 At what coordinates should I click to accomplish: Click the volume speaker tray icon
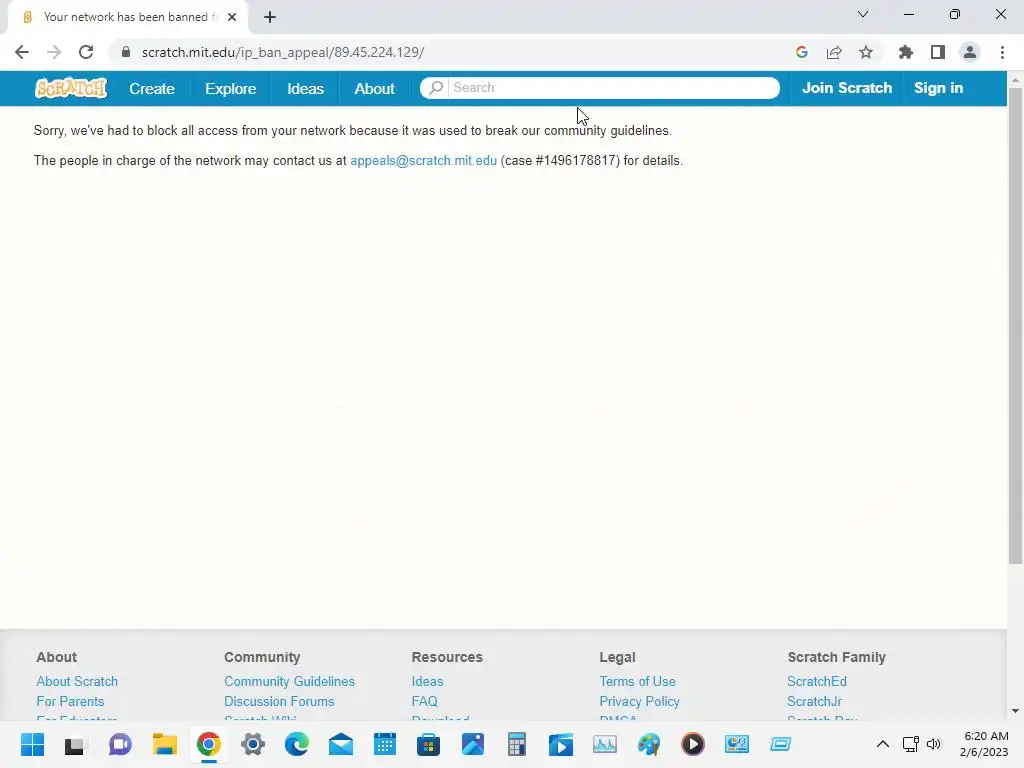coord(934,744)
